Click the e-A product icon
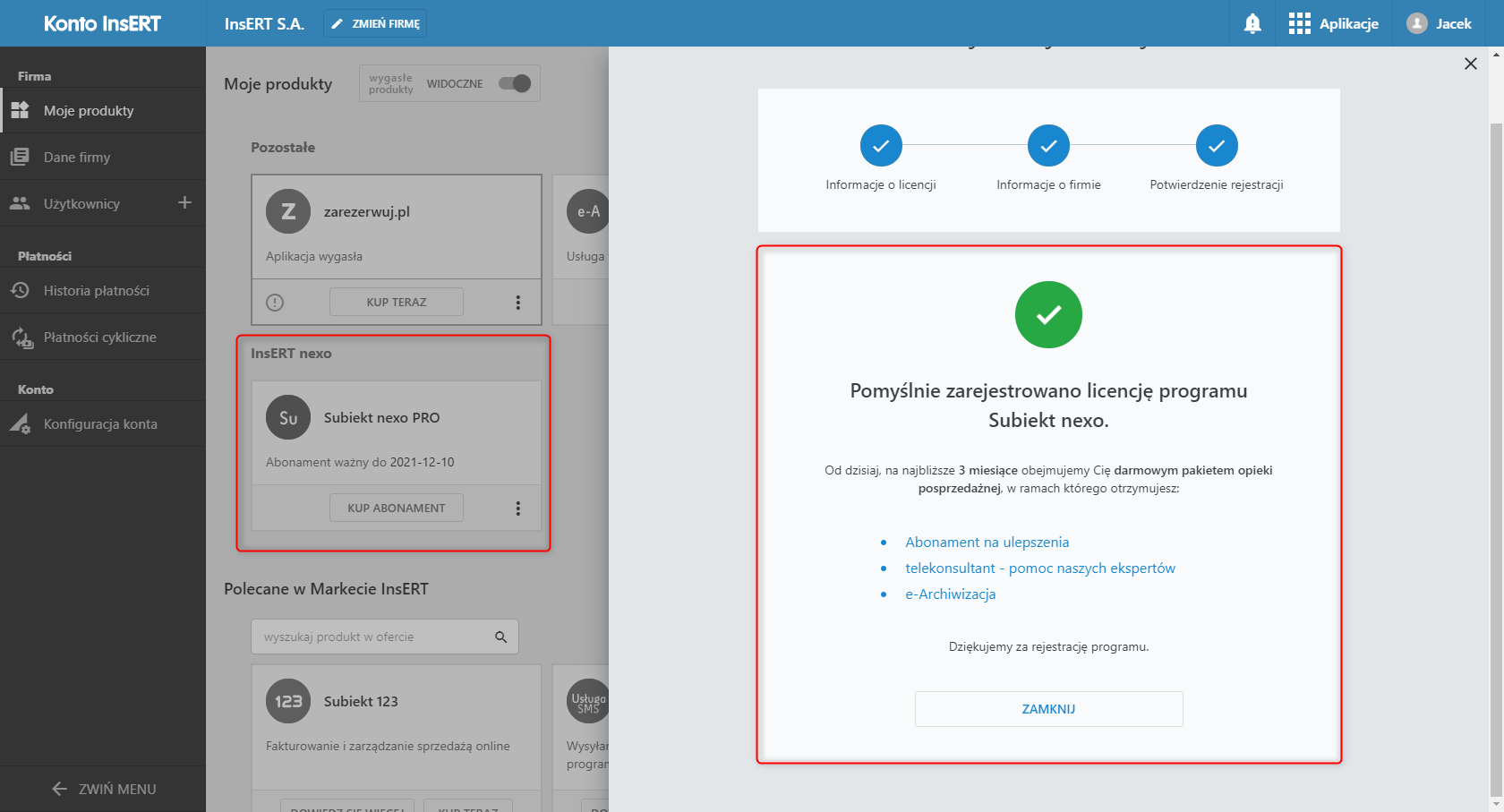The image size is (1504, 812). [588, 212]
